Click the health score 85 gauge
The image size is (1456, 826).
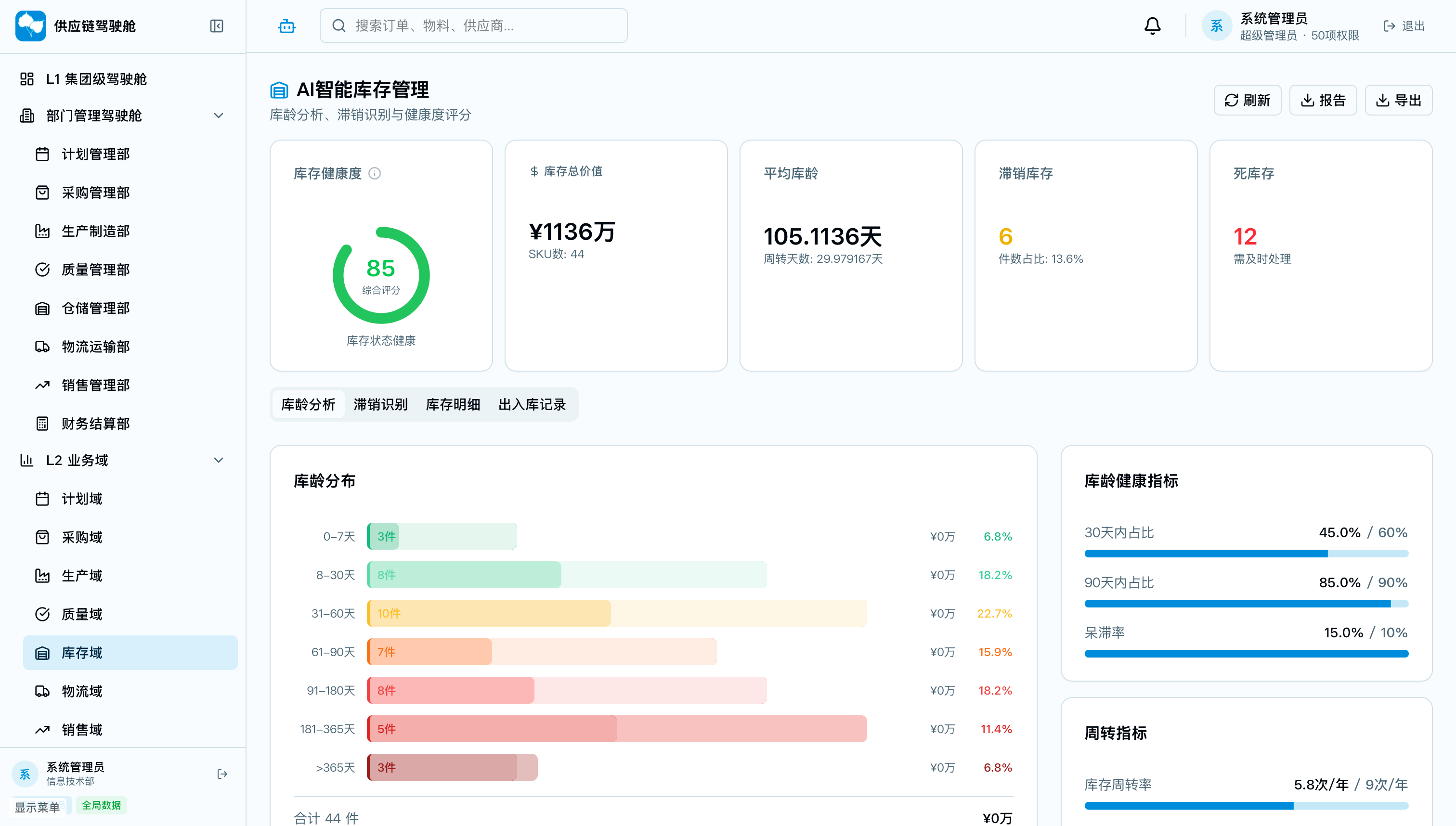click(381, 276)
